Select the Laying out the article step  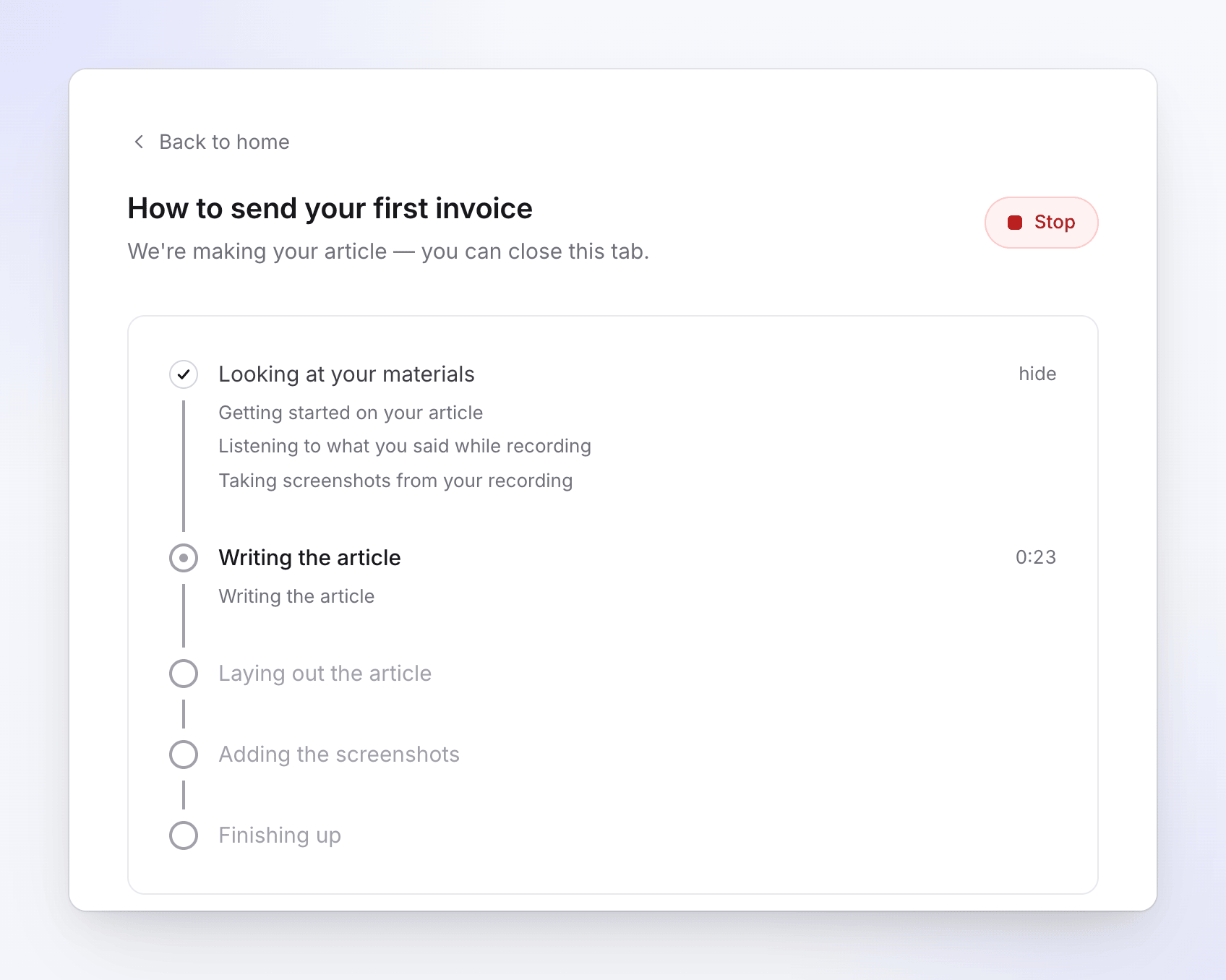325,674
